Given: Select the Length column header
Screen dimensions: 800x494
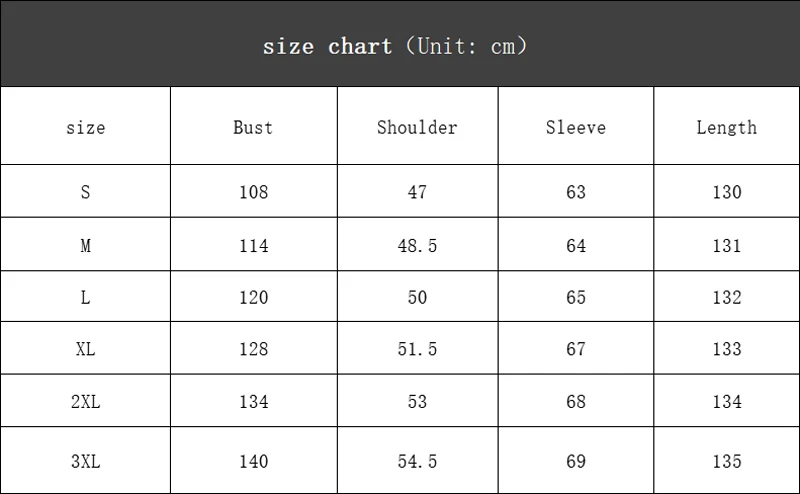Looking at the screenshot, I should coord(727,127).
